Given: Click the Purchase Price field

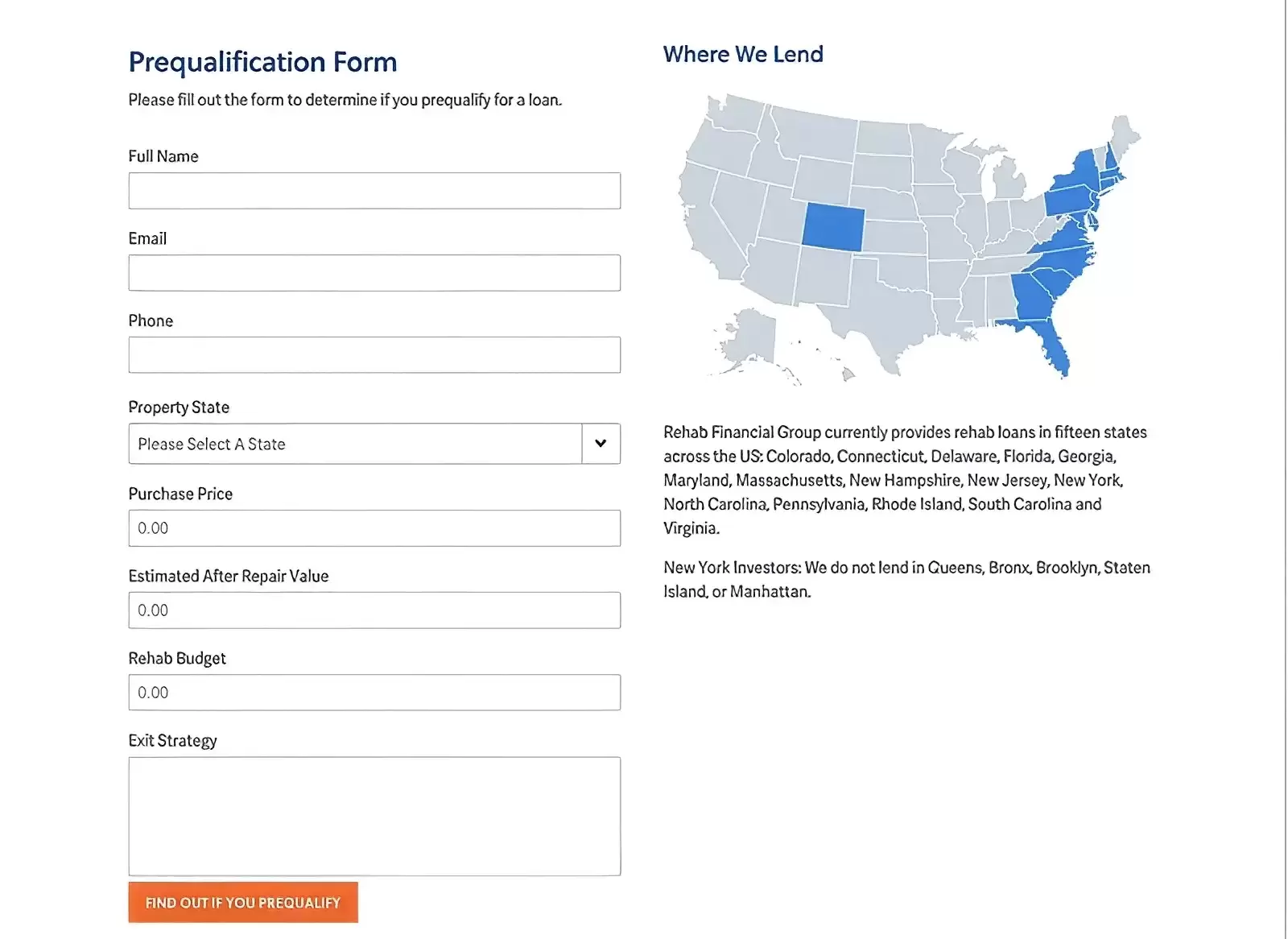Looking at the screenshot, I should pyautogui.click(x=374, y=528).
